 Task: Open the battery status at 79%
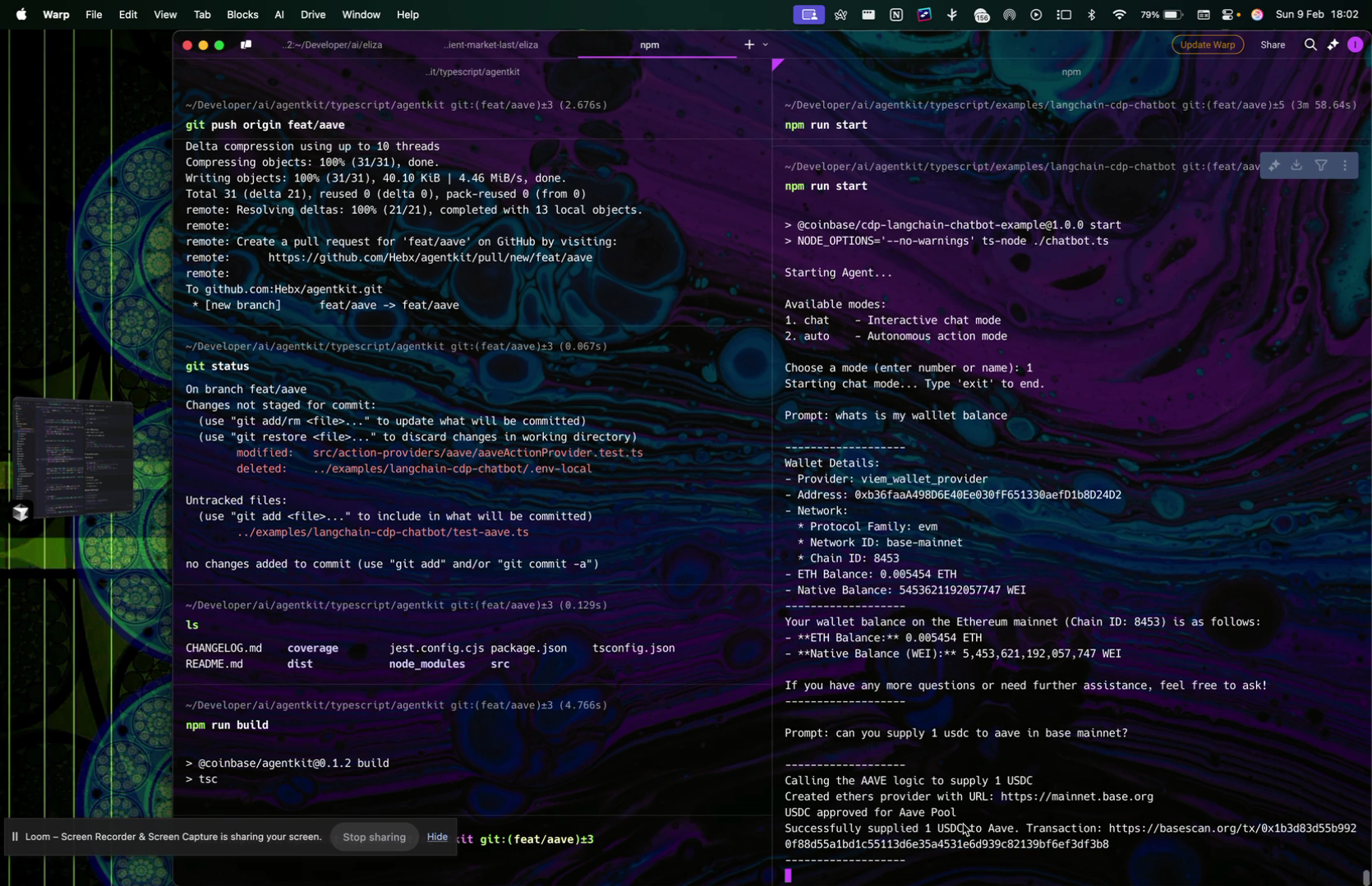point(1161,14)
